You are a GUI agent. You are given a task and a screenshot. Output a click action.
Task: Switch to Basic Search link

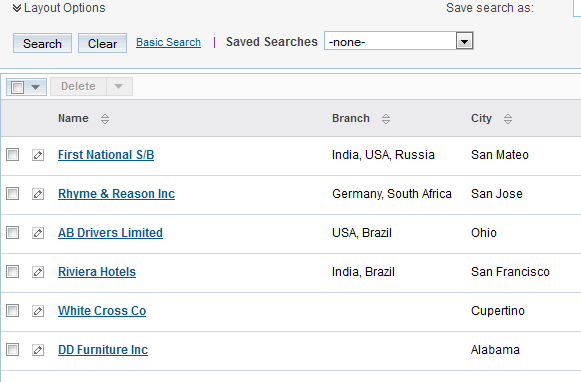(x=169, y=42)
